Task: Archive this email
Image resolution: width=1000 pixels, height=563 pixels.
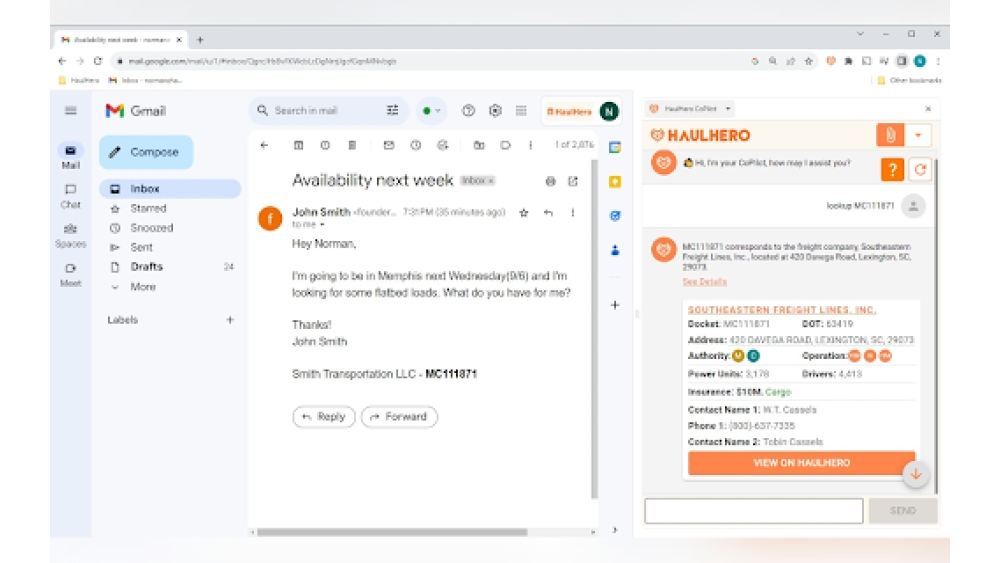Action: 298,145
